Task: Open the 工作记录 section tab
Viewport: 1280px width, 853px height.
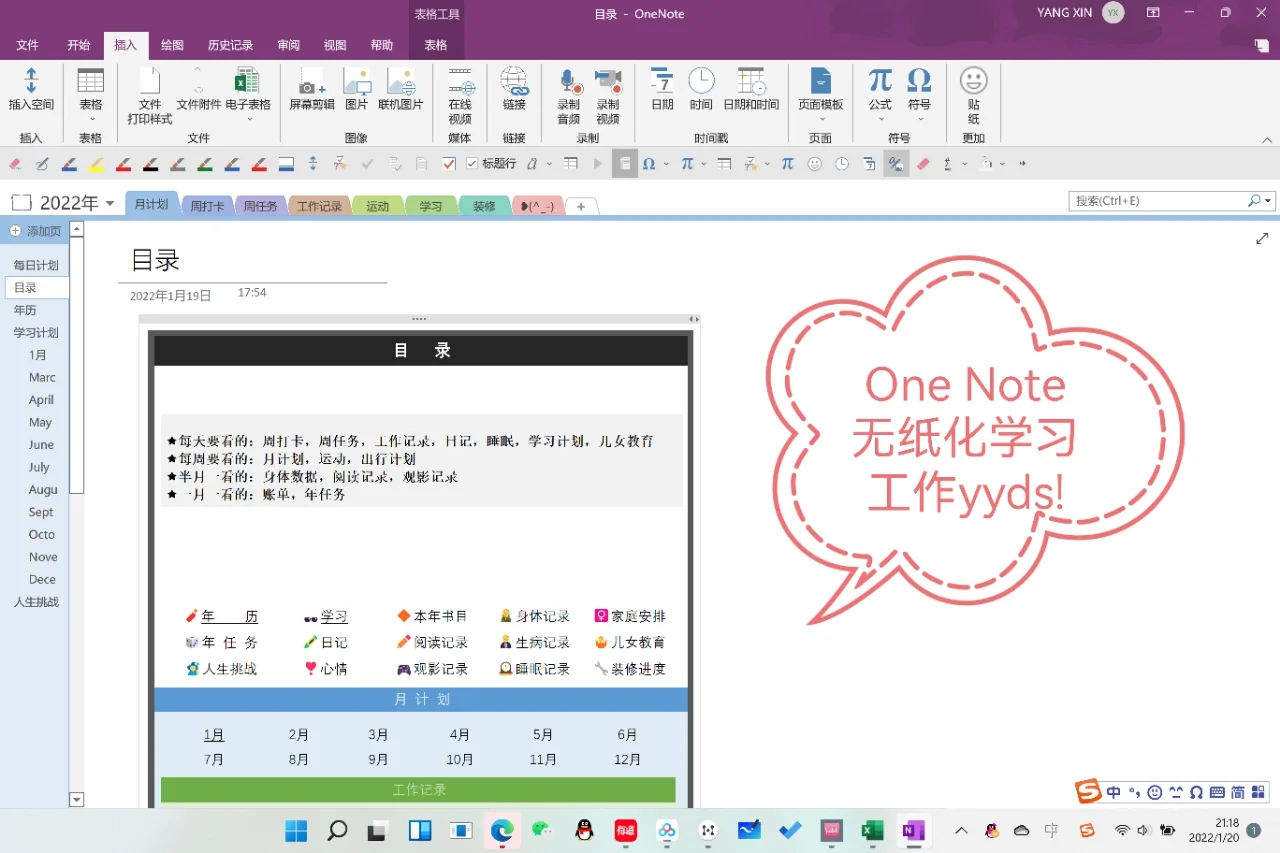Action: [x=319, y=206]
